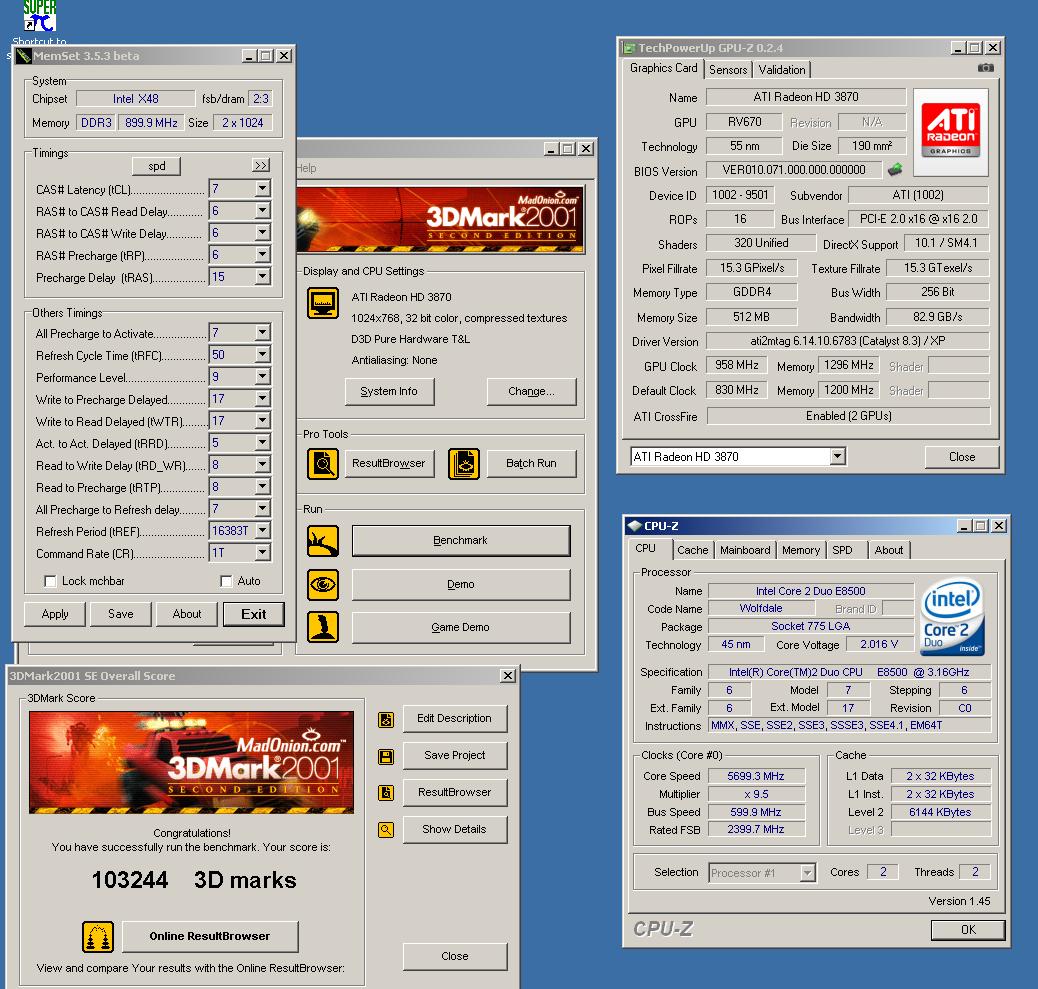1038x989 pixels.
Task: Click the Online ResultBrowser trees icon
Action: (98, 937)
